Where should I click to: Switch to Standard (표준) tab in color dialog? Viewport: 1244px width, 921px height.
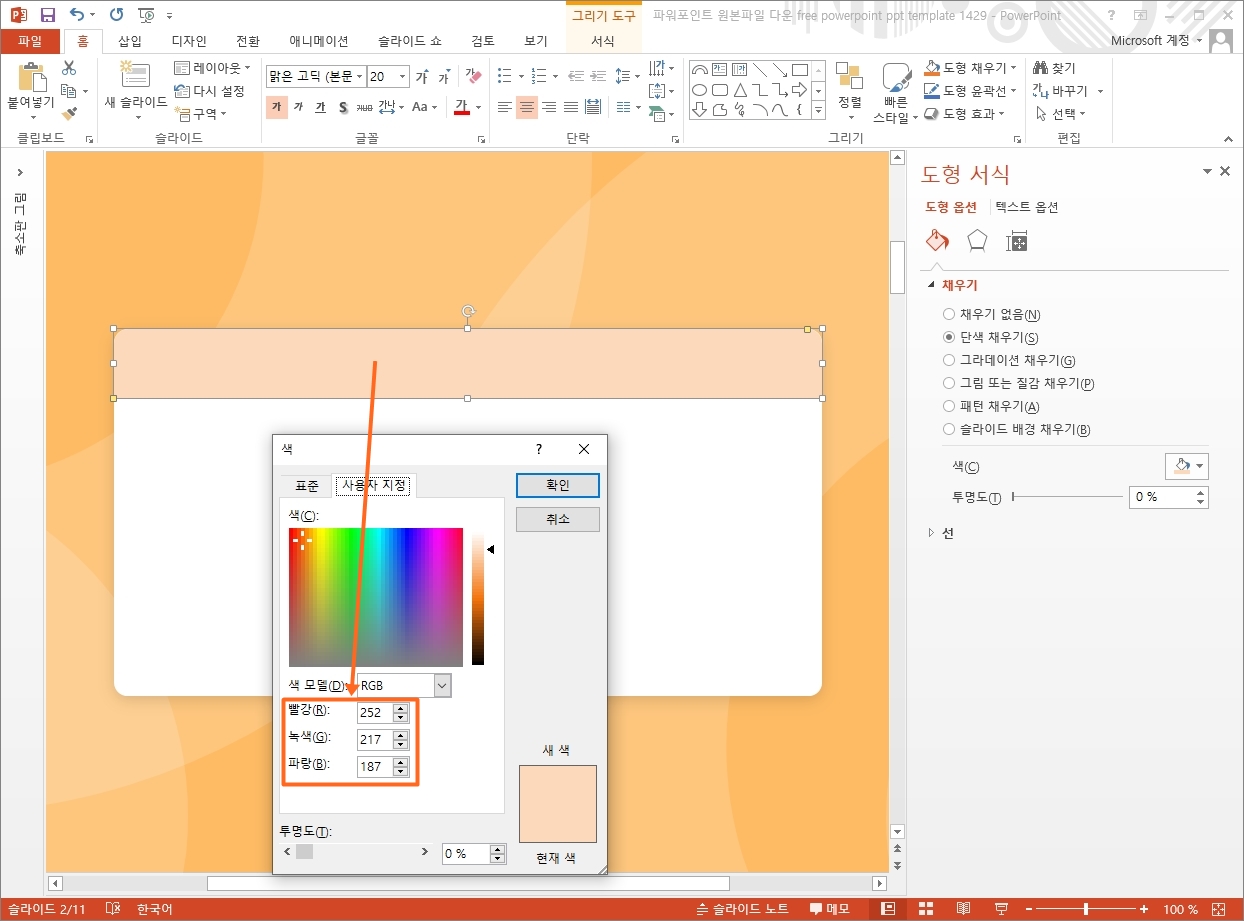306,486
